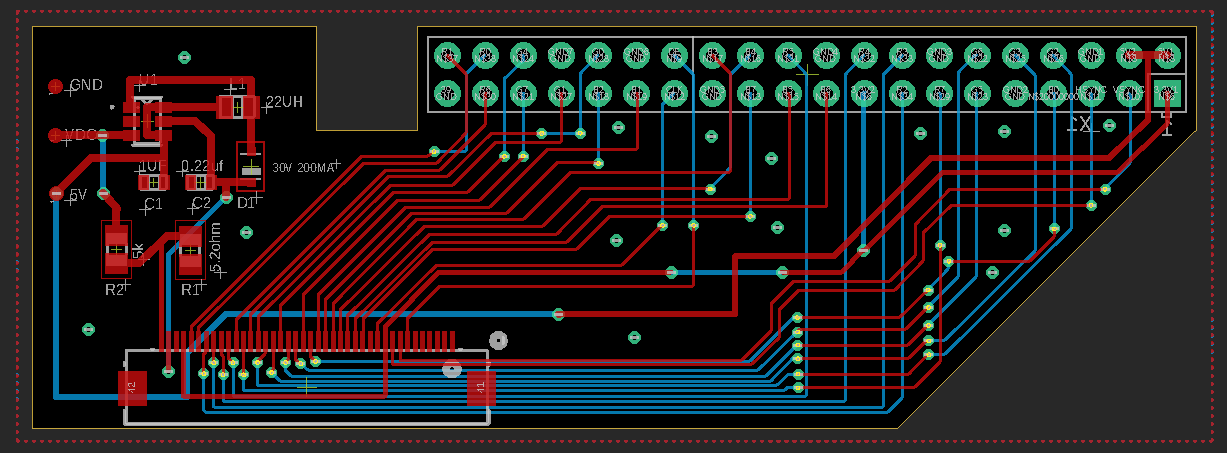The width and height of the screenshot is (1227, 453).
Task: Click the '5.2ohm' resistor value text
Action: click(x=217, y=249)
